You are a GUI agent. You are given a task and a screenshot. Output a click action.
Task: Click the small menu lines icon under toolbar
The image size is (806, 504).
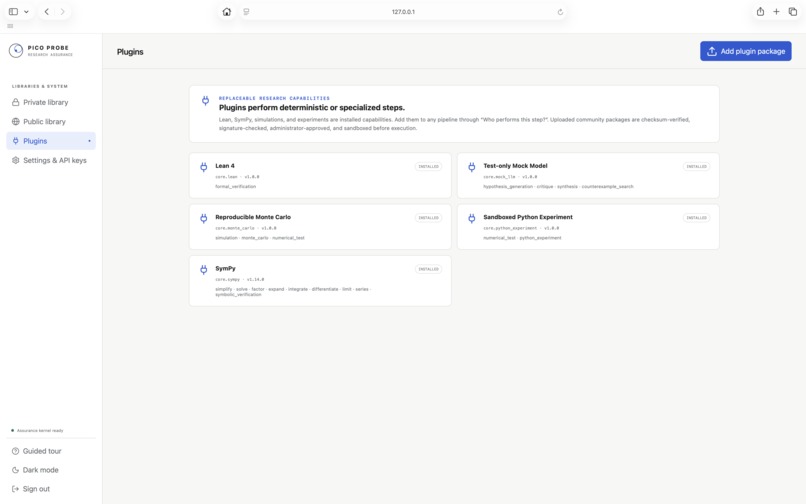(x=10, y=26)
